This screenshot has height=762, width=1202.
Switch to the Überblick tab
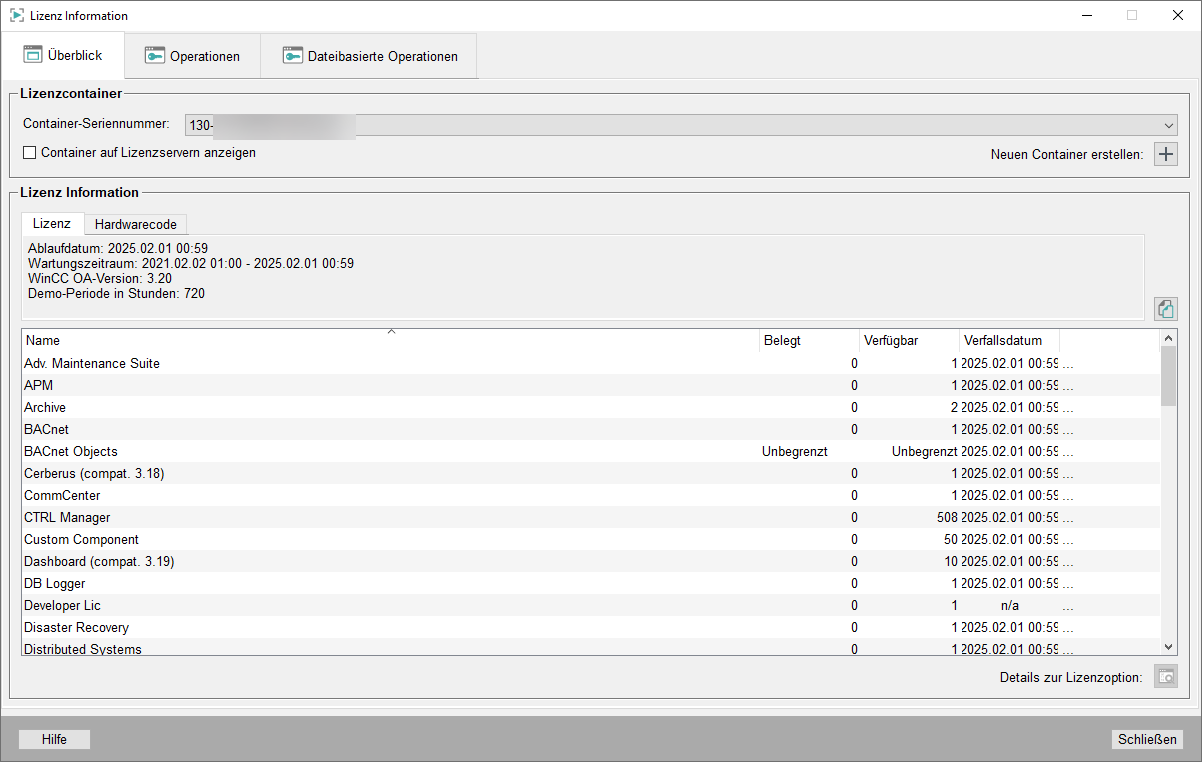pos(63,55)
